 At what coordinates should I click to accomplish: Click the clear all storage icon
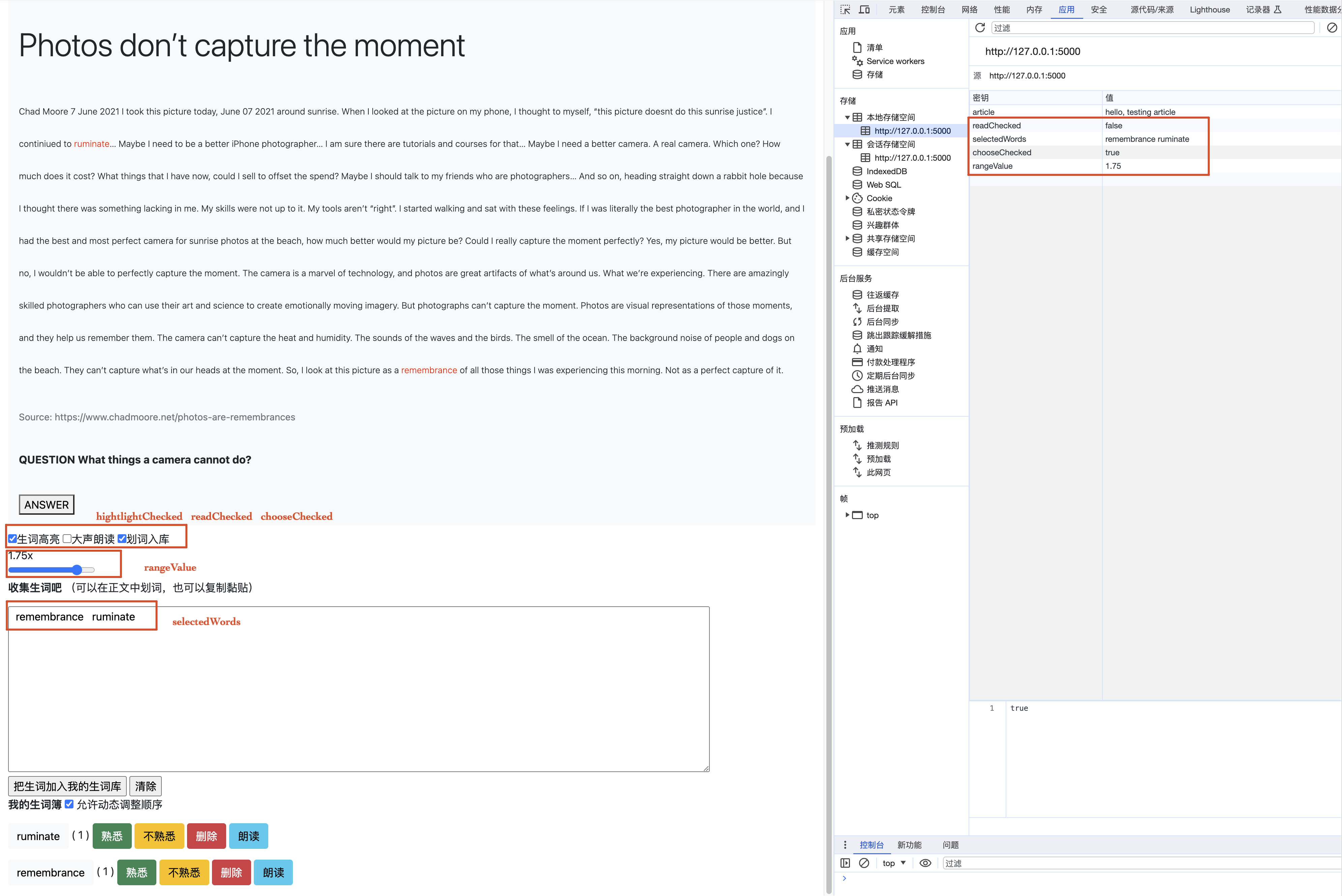[1332, 27]
